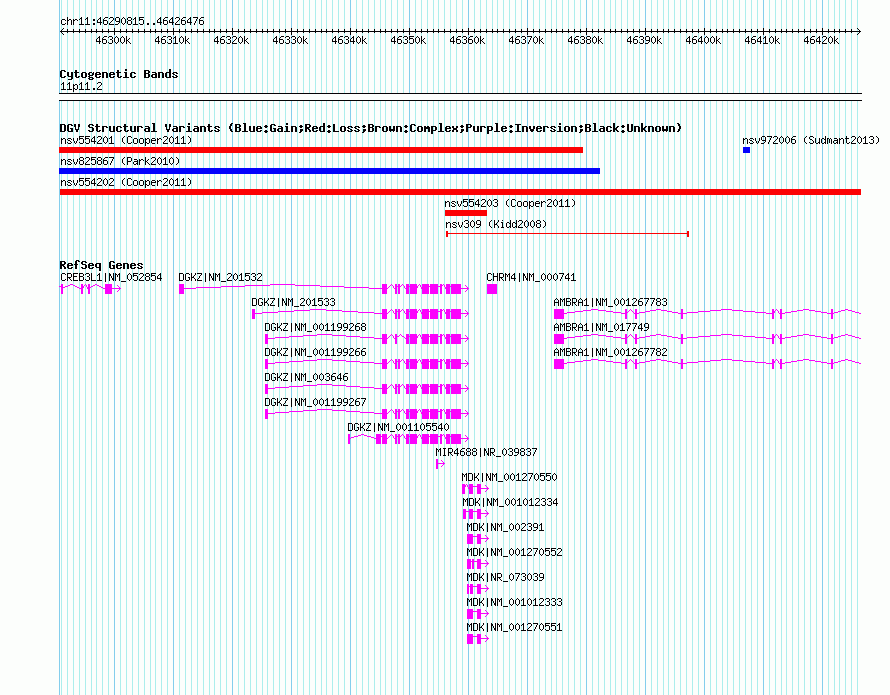Open the nsv309 (Kidd2008) label

496,224
